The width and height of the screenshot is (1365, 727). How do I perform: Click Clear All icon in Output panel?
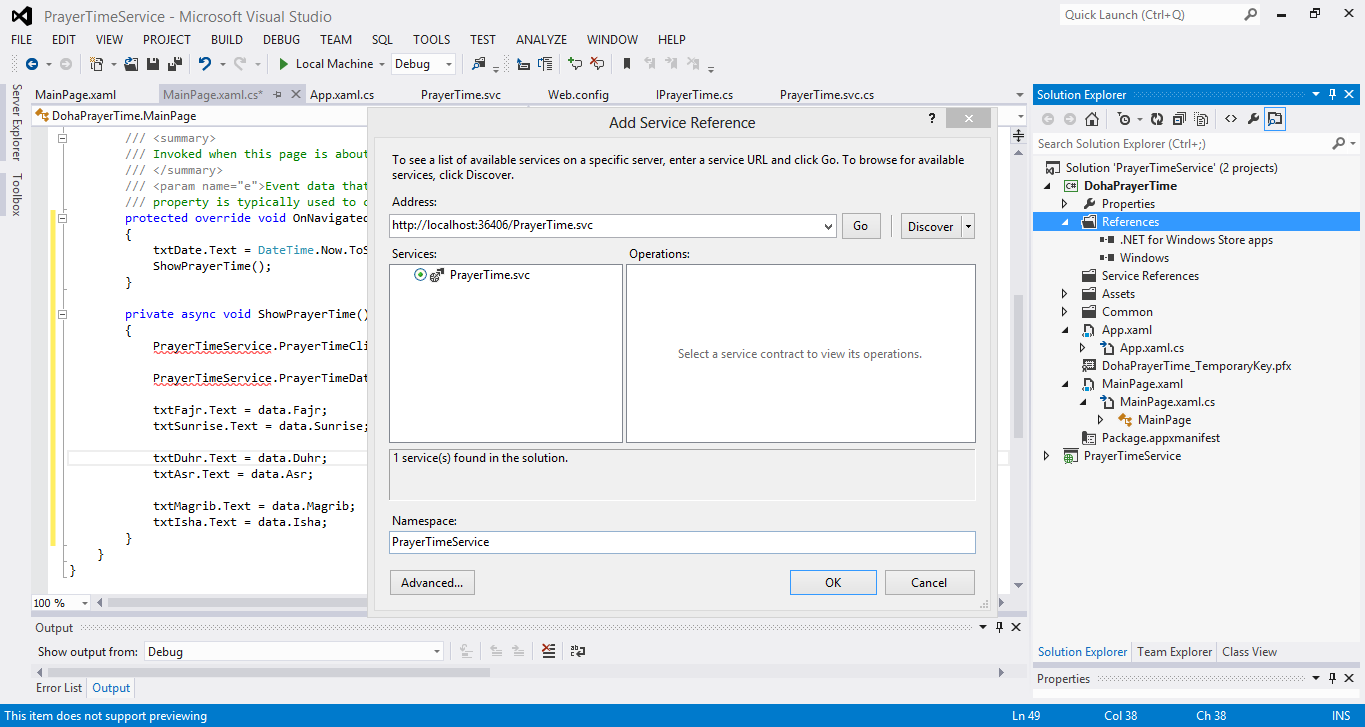click(x=548, y=651)
